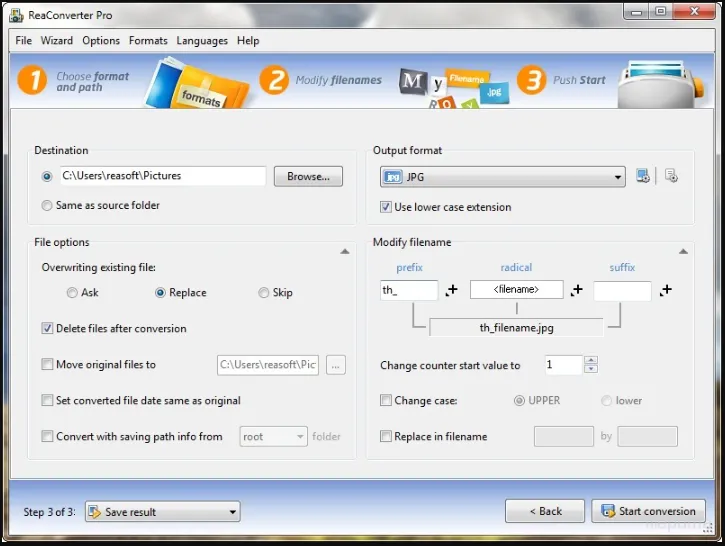
Task: Select Replace for overwriting existing file
Action: (160, 293)
